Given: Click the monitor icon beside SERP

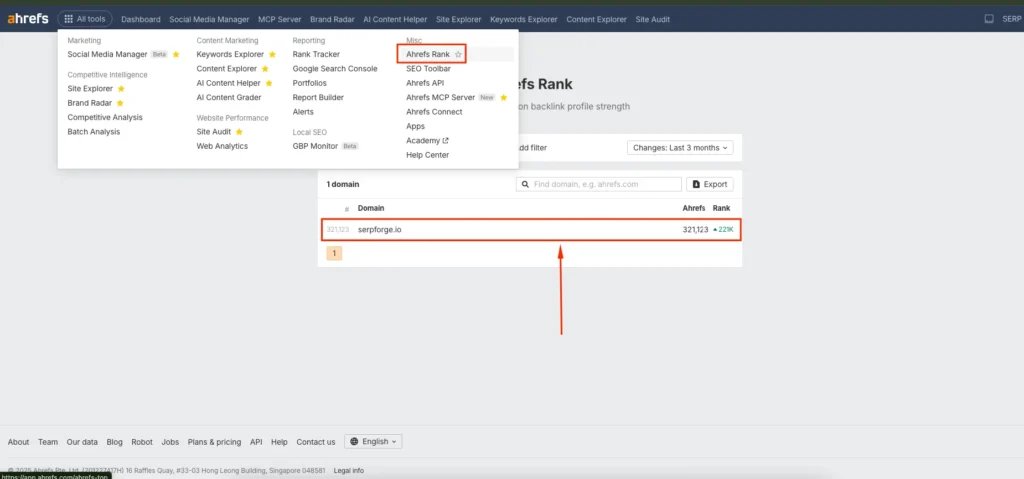Looking at the screenshot, I should (x=989, y=19).
